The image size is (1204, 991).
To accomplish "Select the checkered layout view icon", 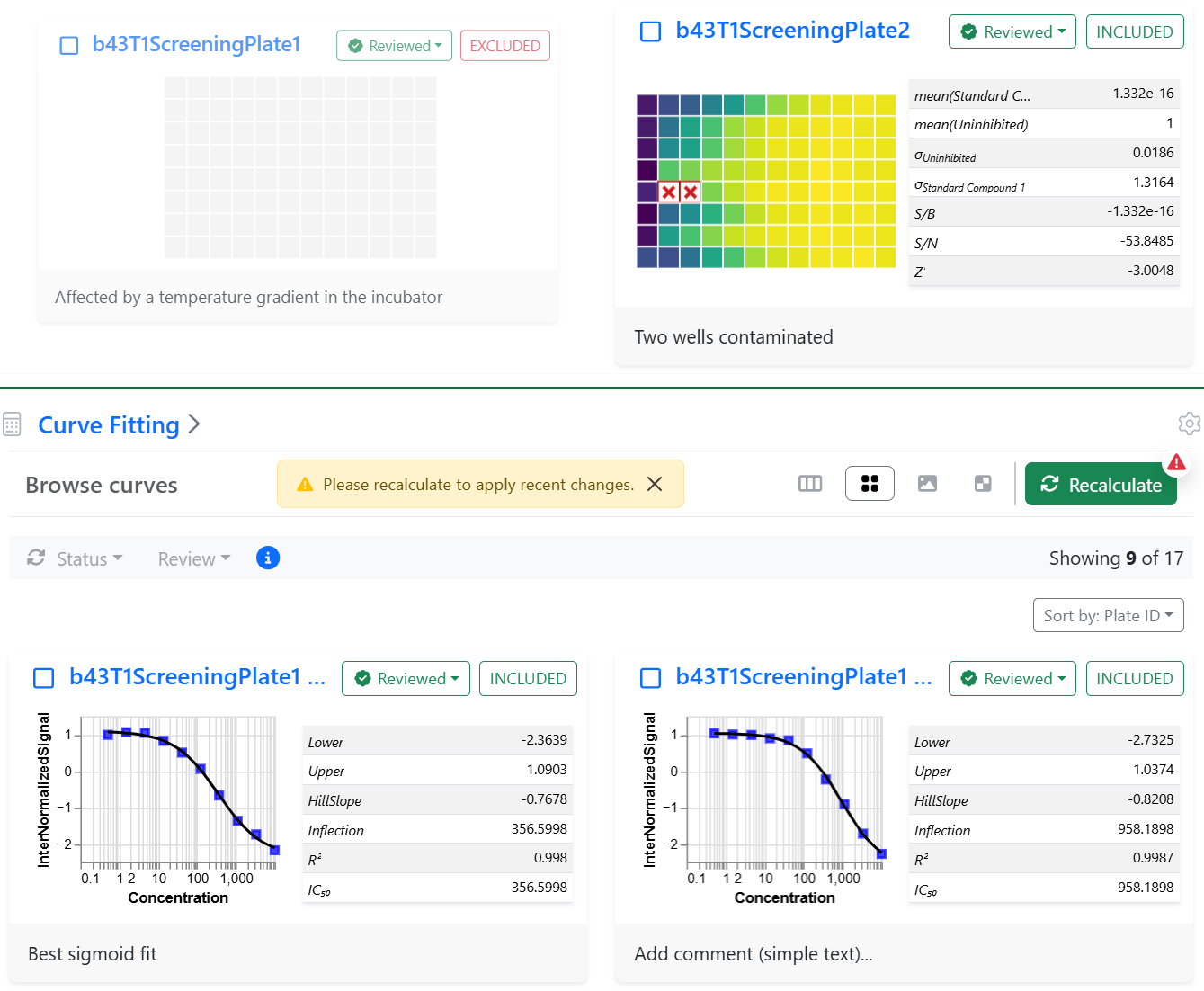I will point(983,484).
